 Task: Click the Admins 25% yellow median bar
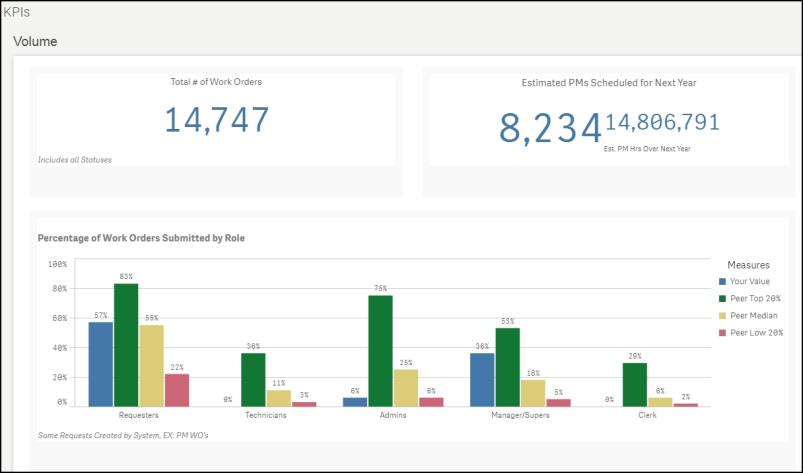405,387
